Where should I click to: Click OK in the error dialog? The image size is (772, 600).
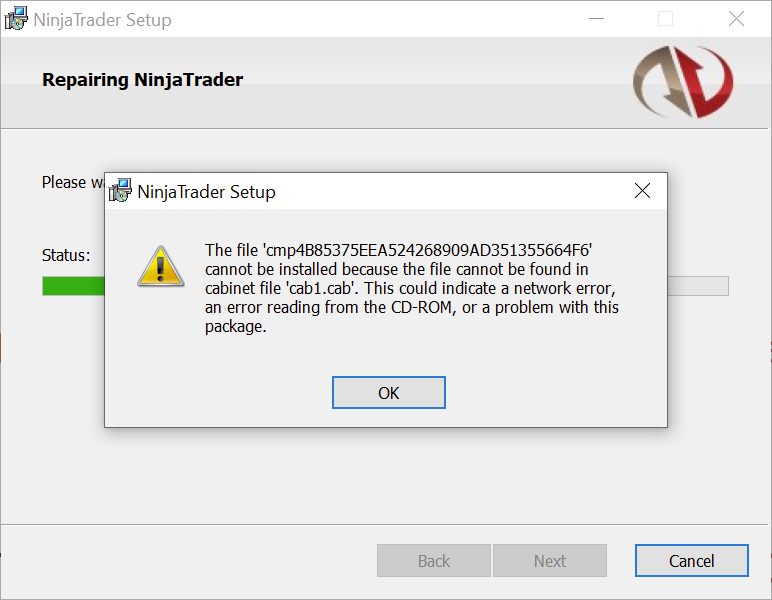pyautogui.click(x=388, y=392)
